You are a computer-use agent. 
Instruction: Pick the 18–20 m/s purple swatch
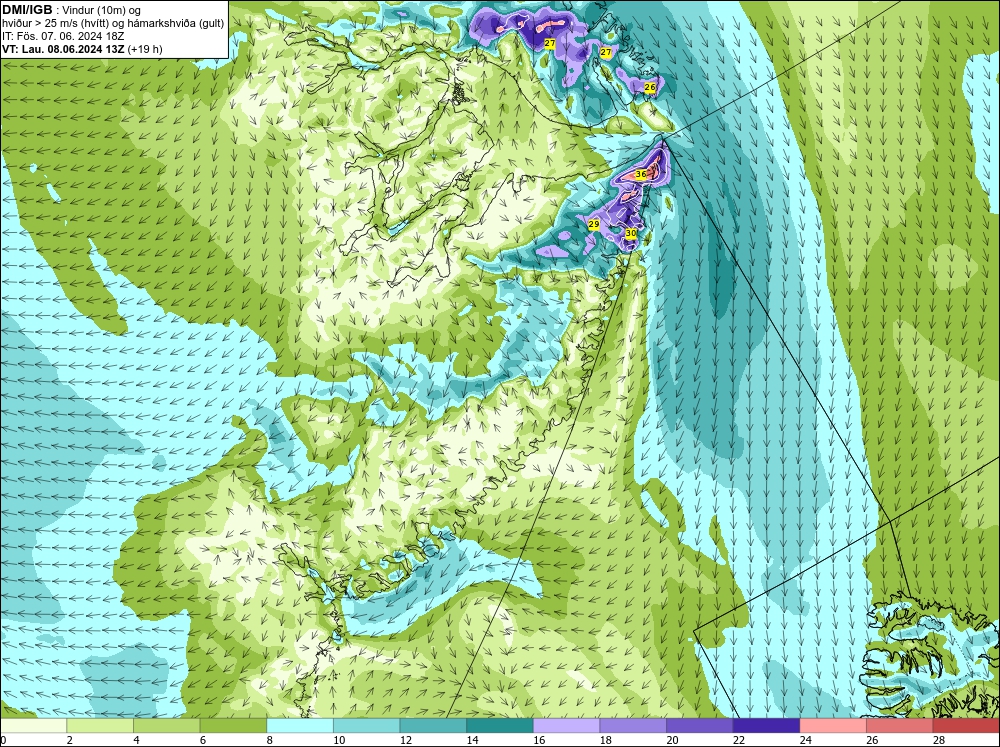point(633,726)
